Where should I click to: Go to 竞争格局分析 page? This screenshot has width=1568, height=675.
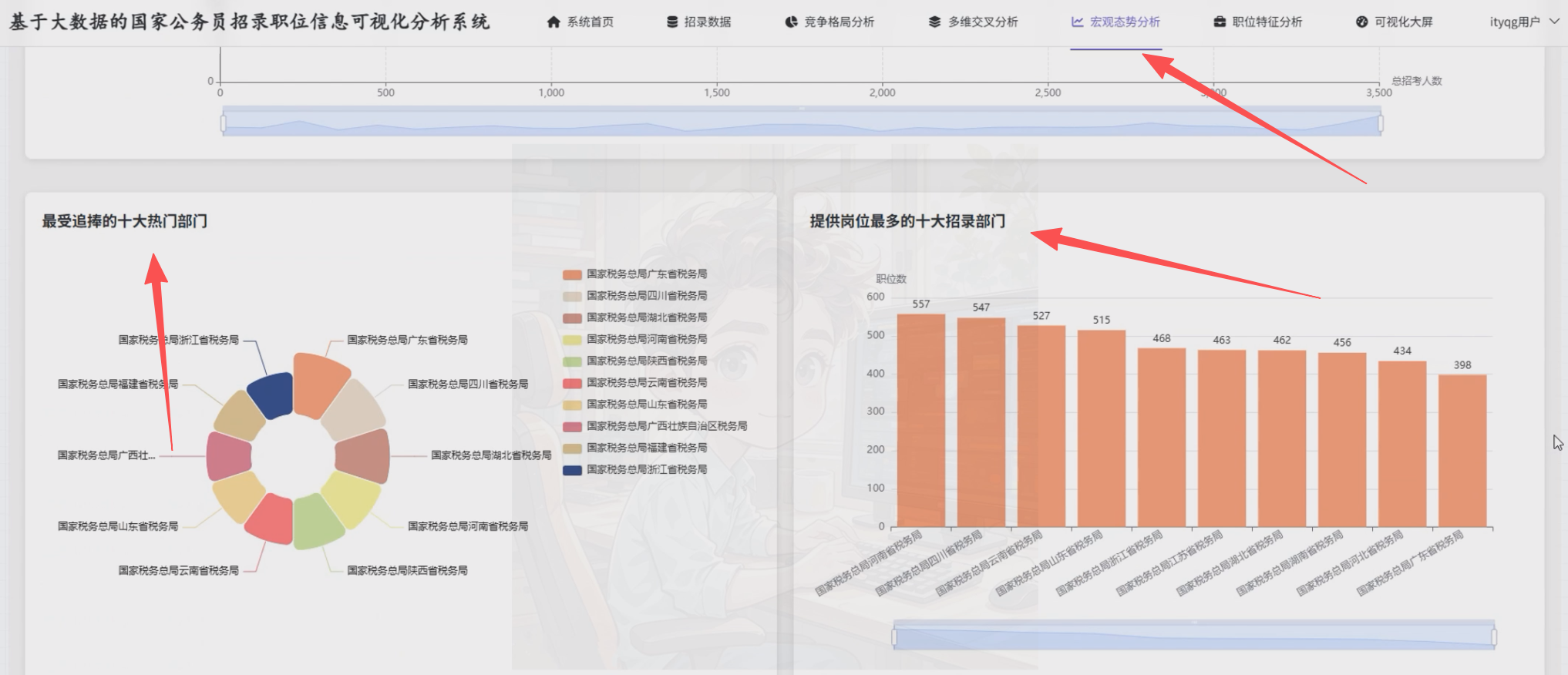point(829,22)
